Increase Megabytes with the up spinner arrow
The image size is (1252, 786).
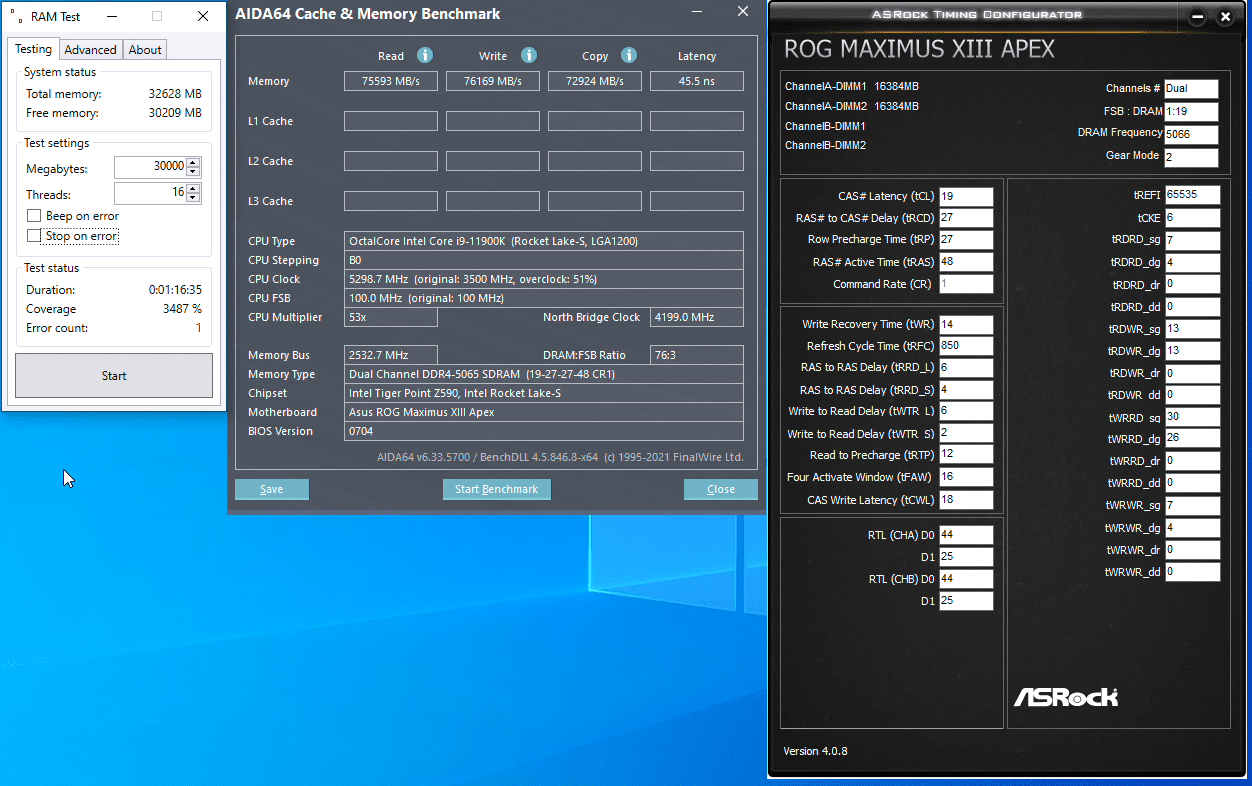193,162
